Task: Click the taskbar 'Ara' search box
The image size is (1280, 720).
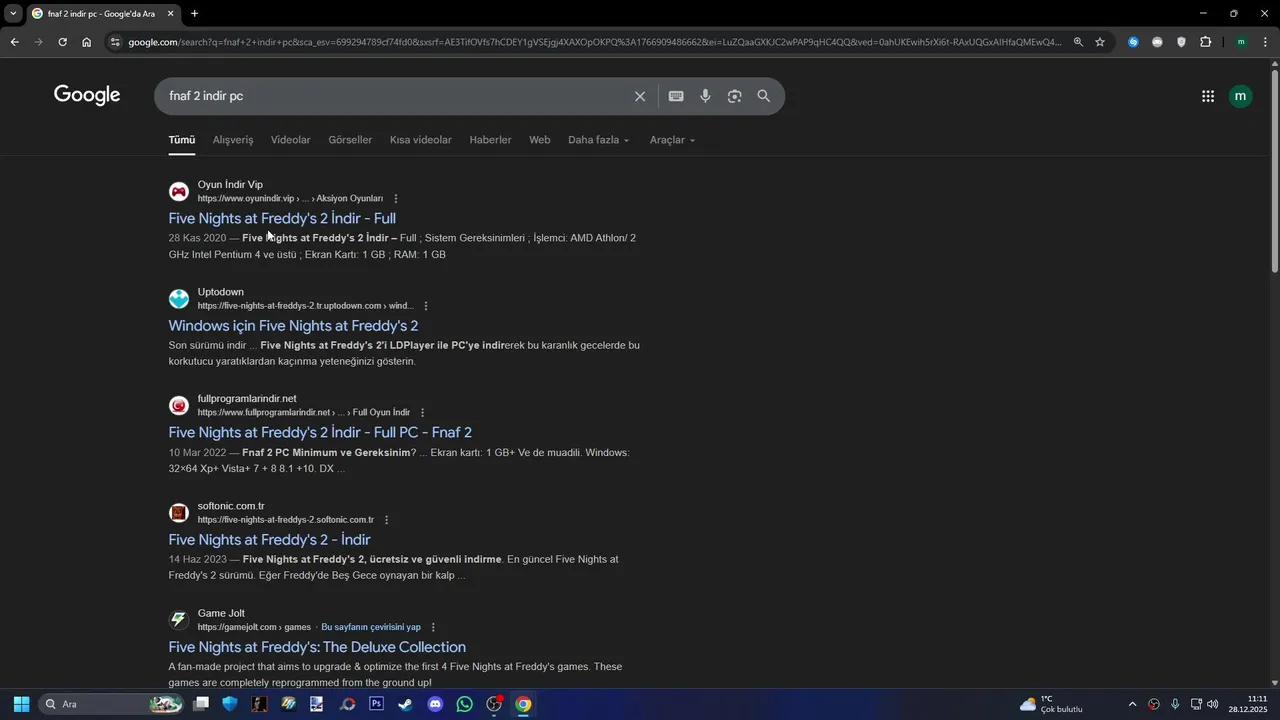Action: point(112,704)
